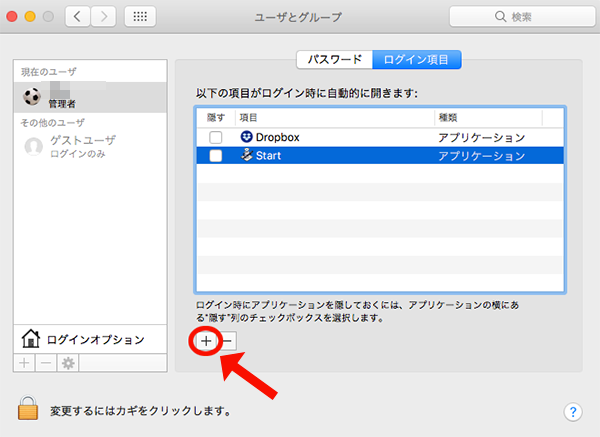Click the lock to make changes

[28, 408]
